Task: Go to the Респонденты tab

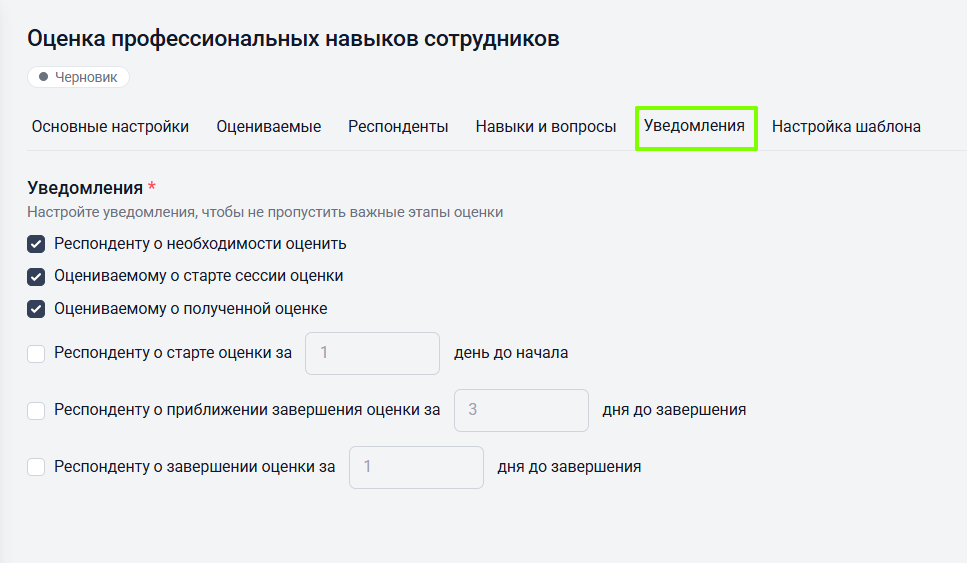Action: point(398,127)
